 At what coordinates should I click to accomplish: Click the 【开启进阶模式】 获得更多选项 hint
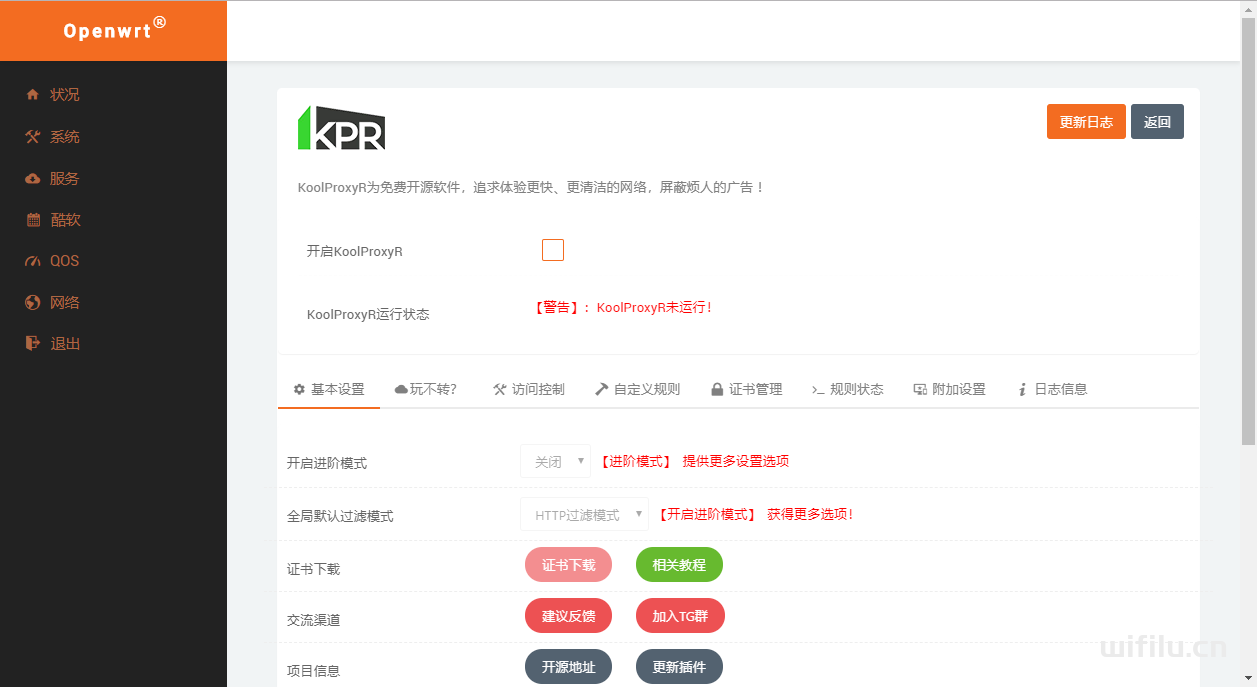click(754, 515)
